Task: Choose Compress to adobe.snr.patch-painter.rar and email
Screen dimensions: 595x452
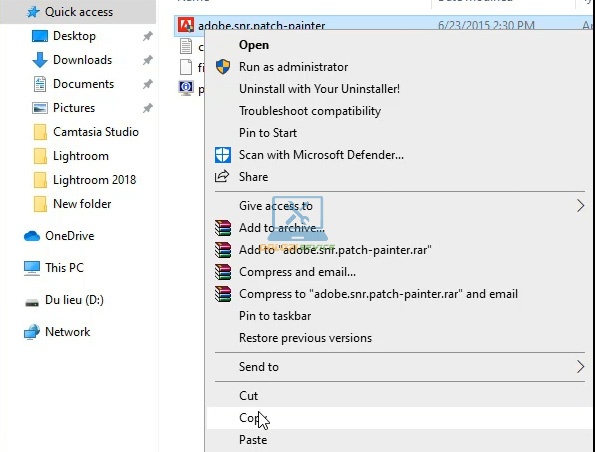Action: [x=378, y=294]
